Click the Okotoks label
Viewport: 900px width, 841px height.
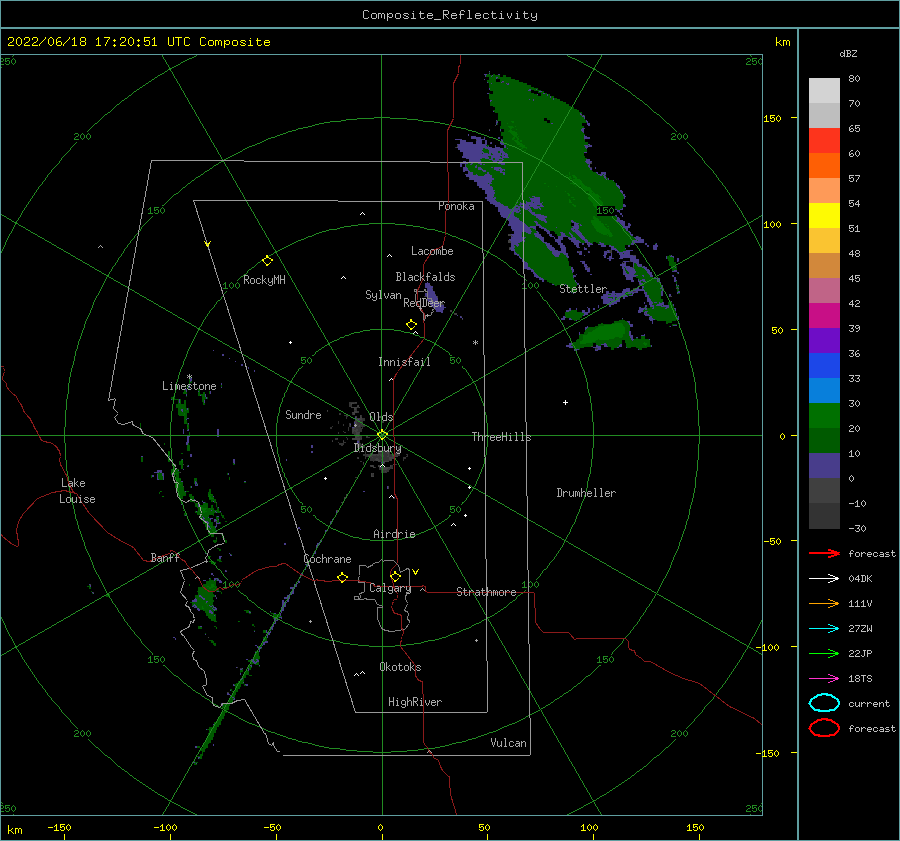400,668
